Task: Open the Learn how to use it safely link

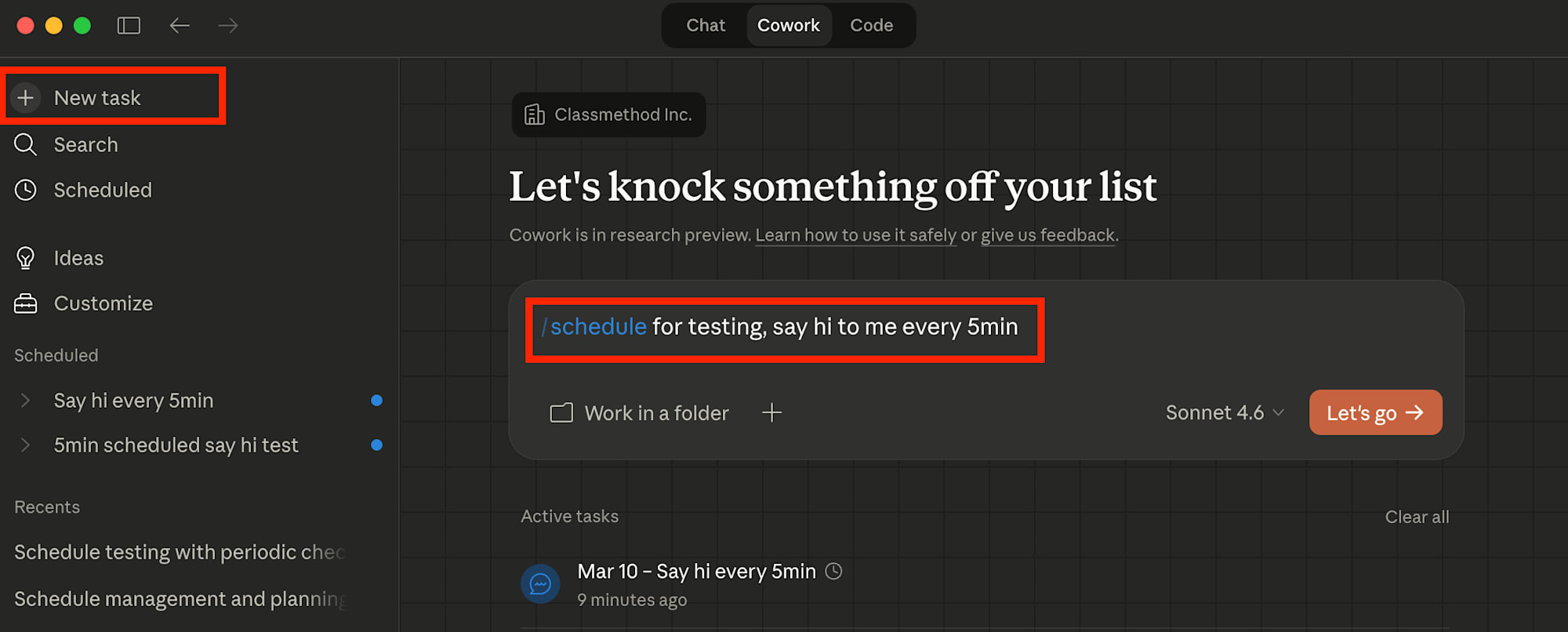Action: pos(855,235)
